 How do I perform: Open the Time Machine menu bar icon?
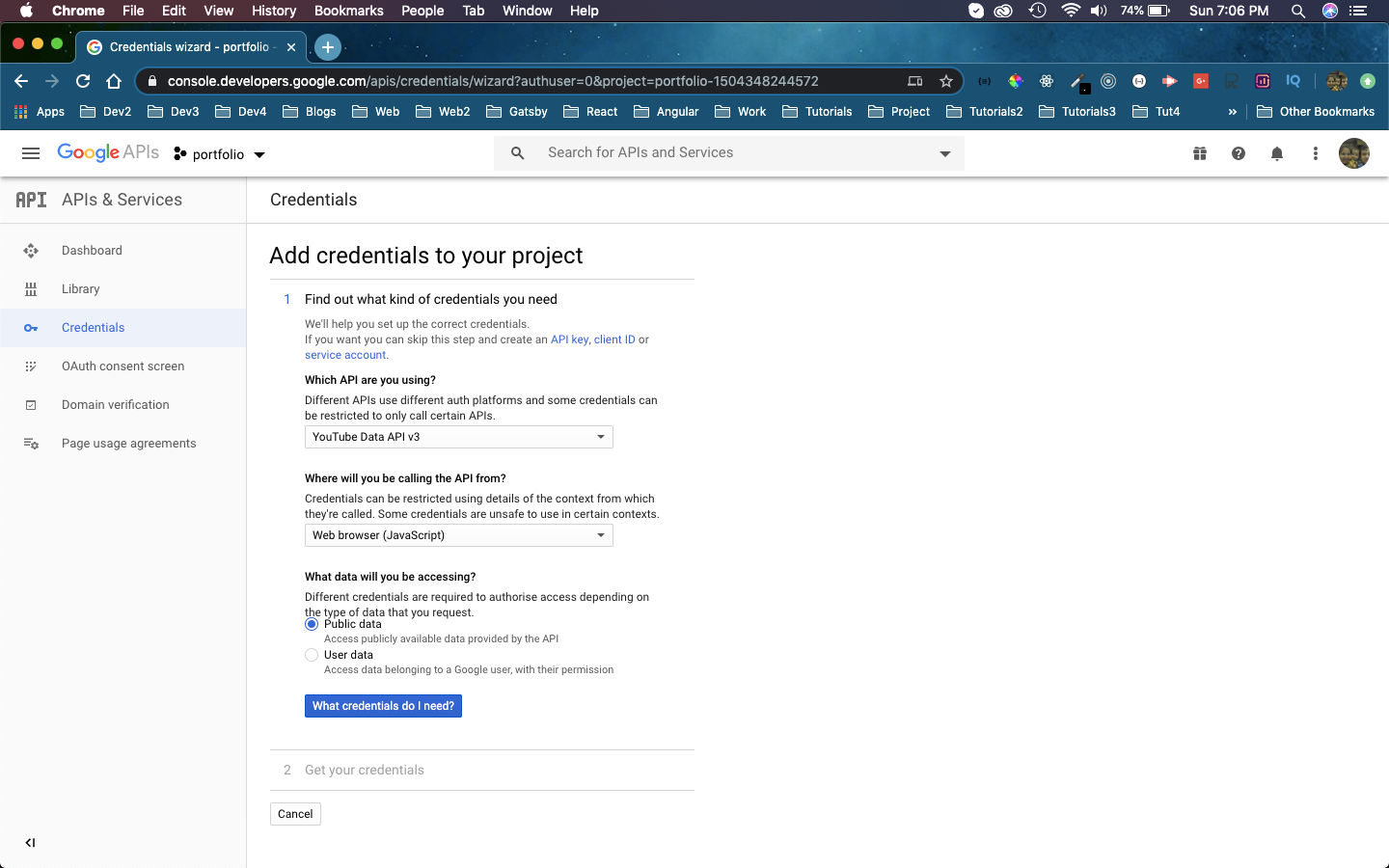(1038, 11)
